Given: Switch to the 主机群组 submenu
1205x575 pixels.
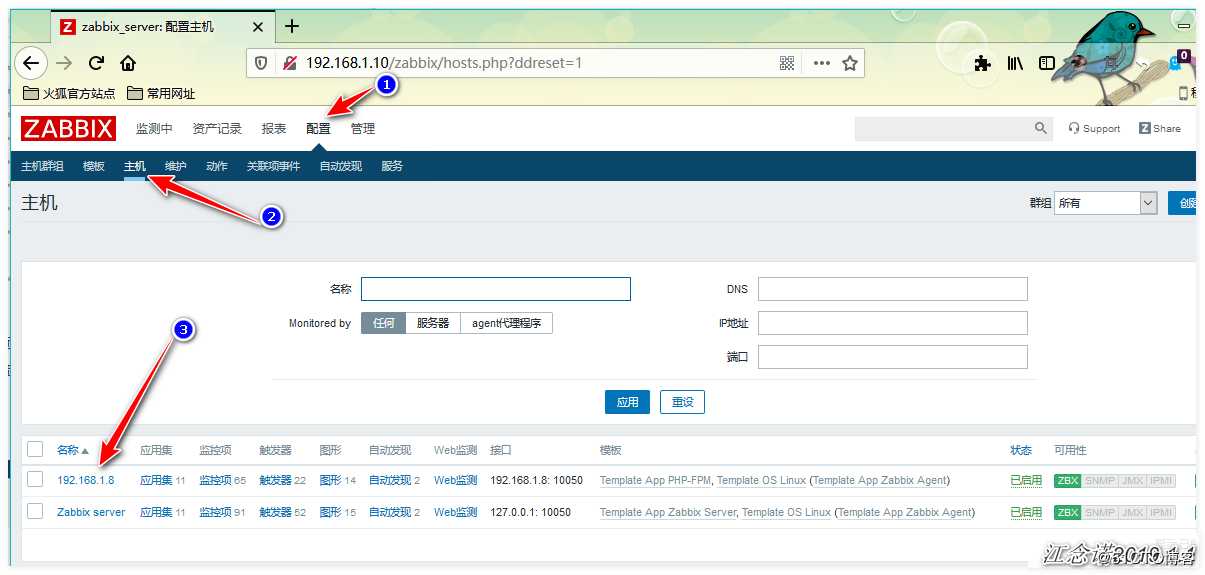Looking at the screenshot, I should [x=42, y=166].
